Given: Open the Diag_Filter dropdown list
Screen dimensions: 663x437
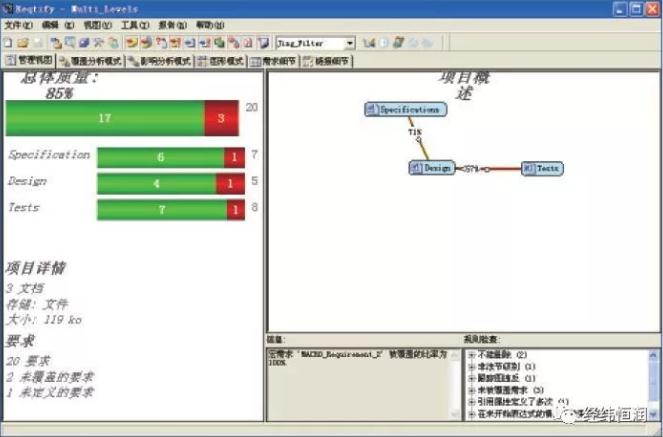Looking at the screenshot, I should click(x=350, y=43).
